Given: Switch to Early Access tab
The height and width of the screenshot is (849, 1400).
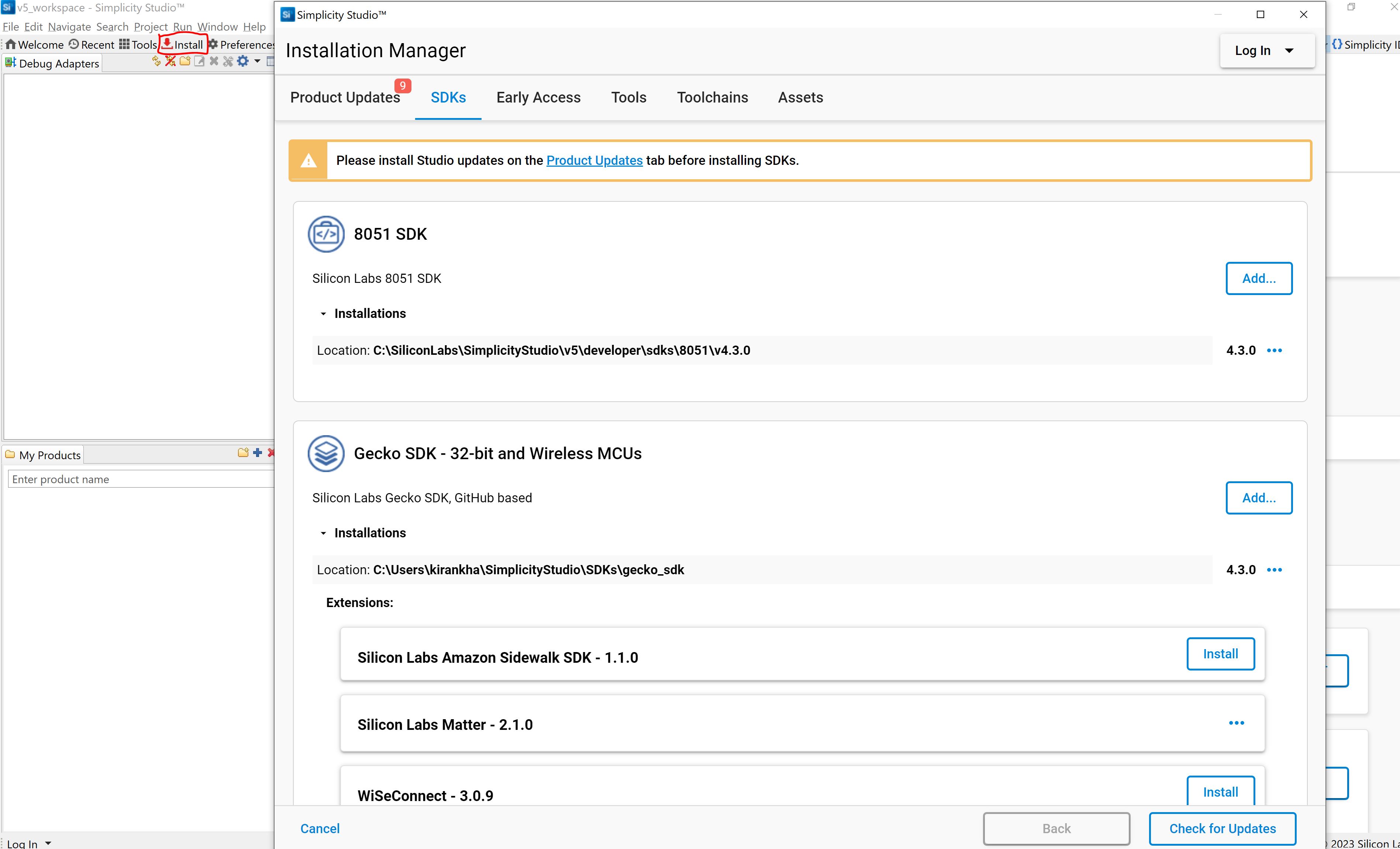Looking at the screenshot, I should (x=539, y=97).
